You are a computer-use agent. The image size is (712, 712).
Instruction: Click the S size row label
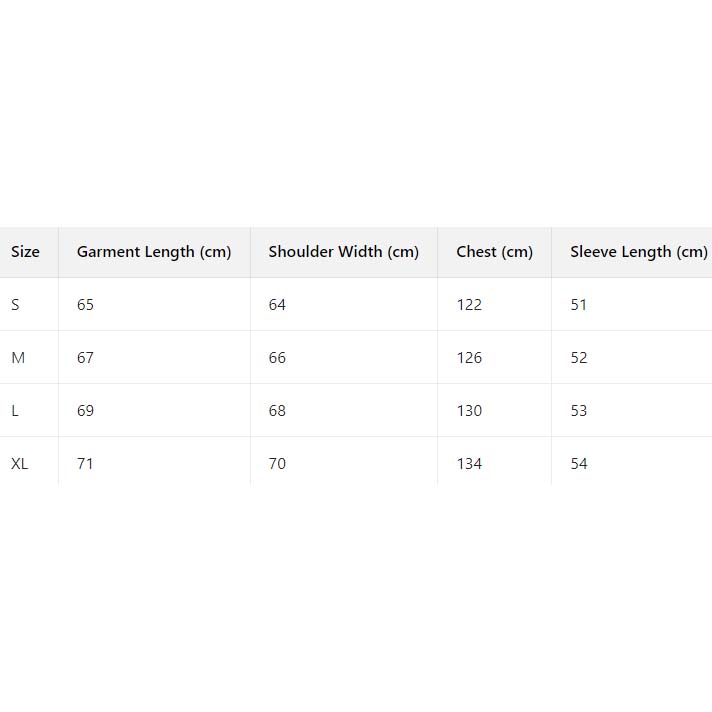(15, 305)
